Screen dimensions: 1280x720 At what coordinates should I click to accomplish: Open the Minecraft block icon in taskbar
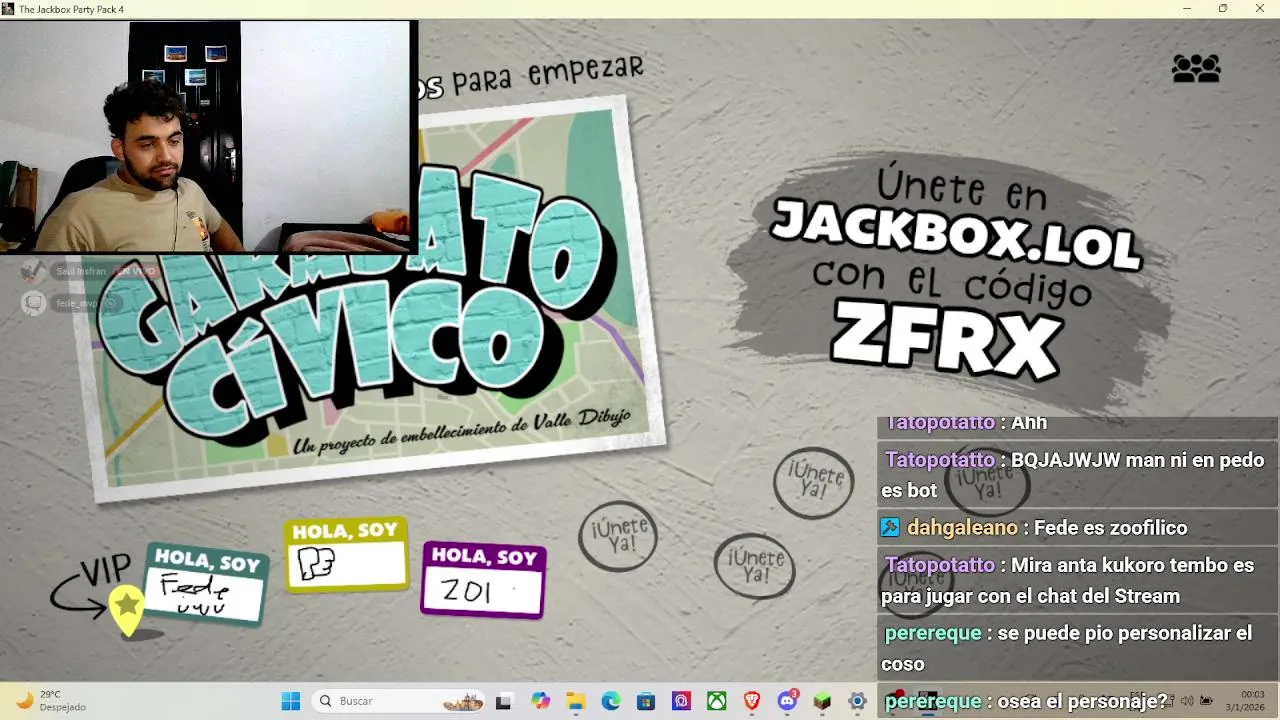822,701
